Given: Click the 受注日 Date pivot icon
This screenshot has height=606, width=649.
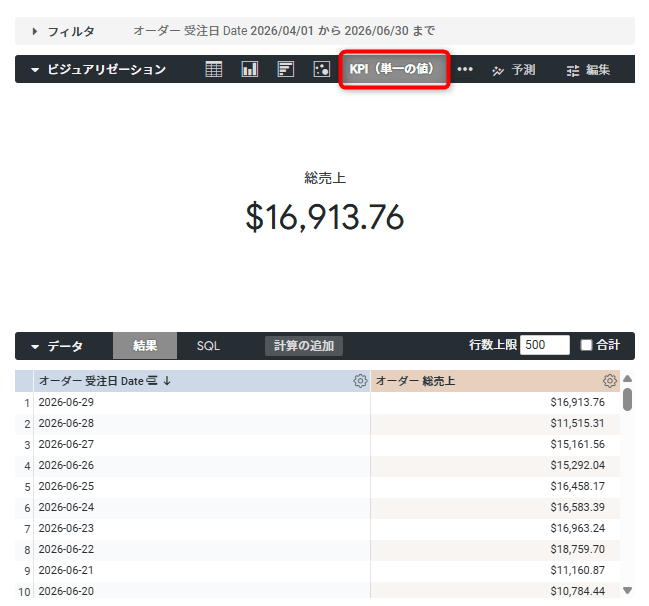Looking at the screenshot, I should click(x=152, y=380).
